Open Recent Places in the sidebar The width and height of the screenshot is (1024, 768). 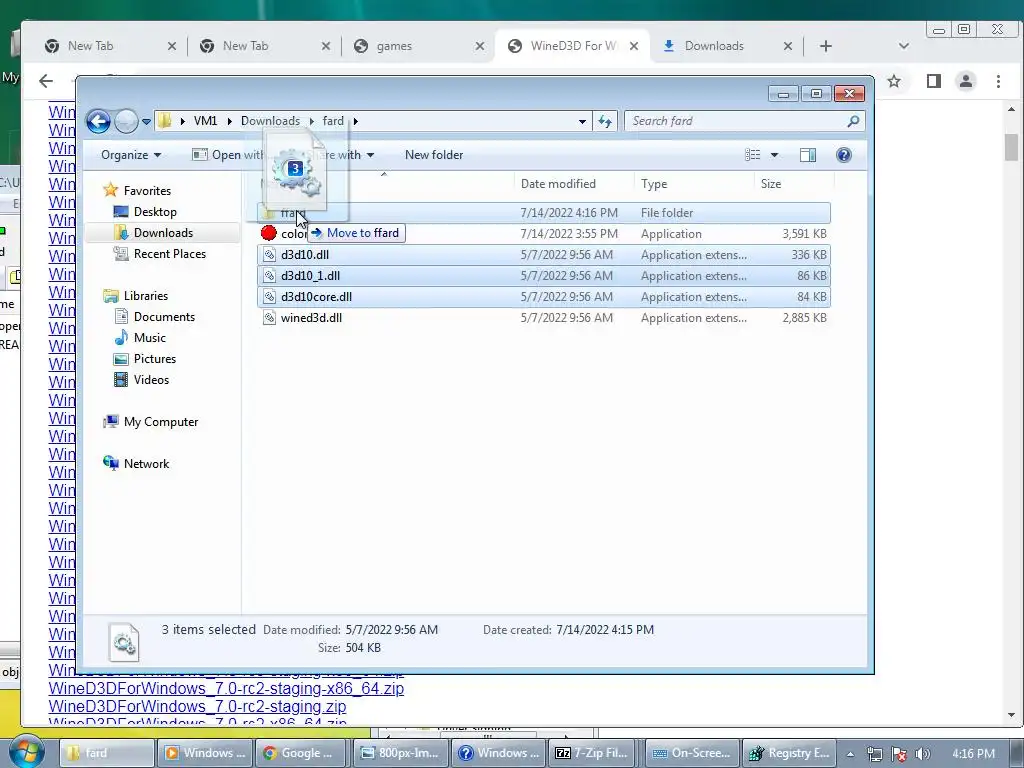170,253
